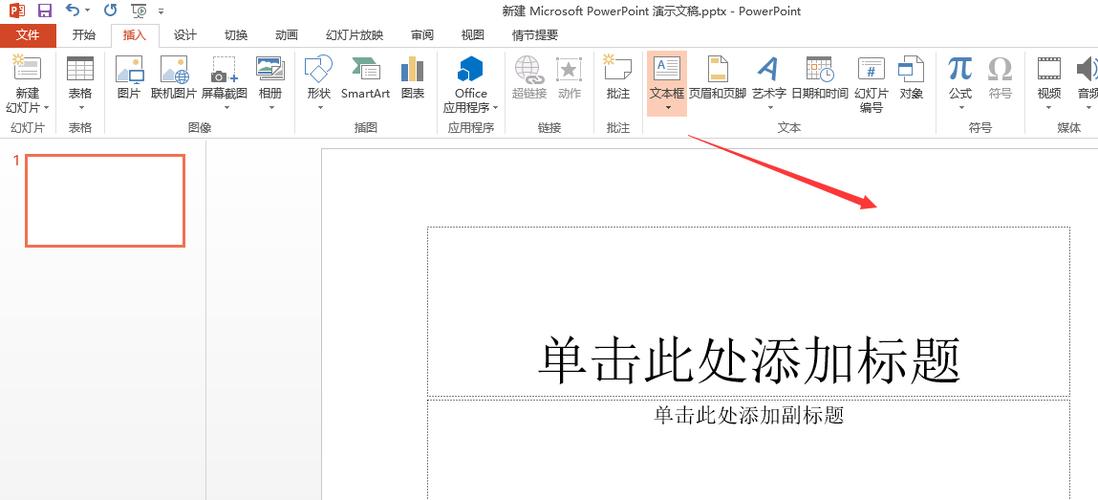
Task: Open 页眉和页脚 dialog
Action: (718, 77)
